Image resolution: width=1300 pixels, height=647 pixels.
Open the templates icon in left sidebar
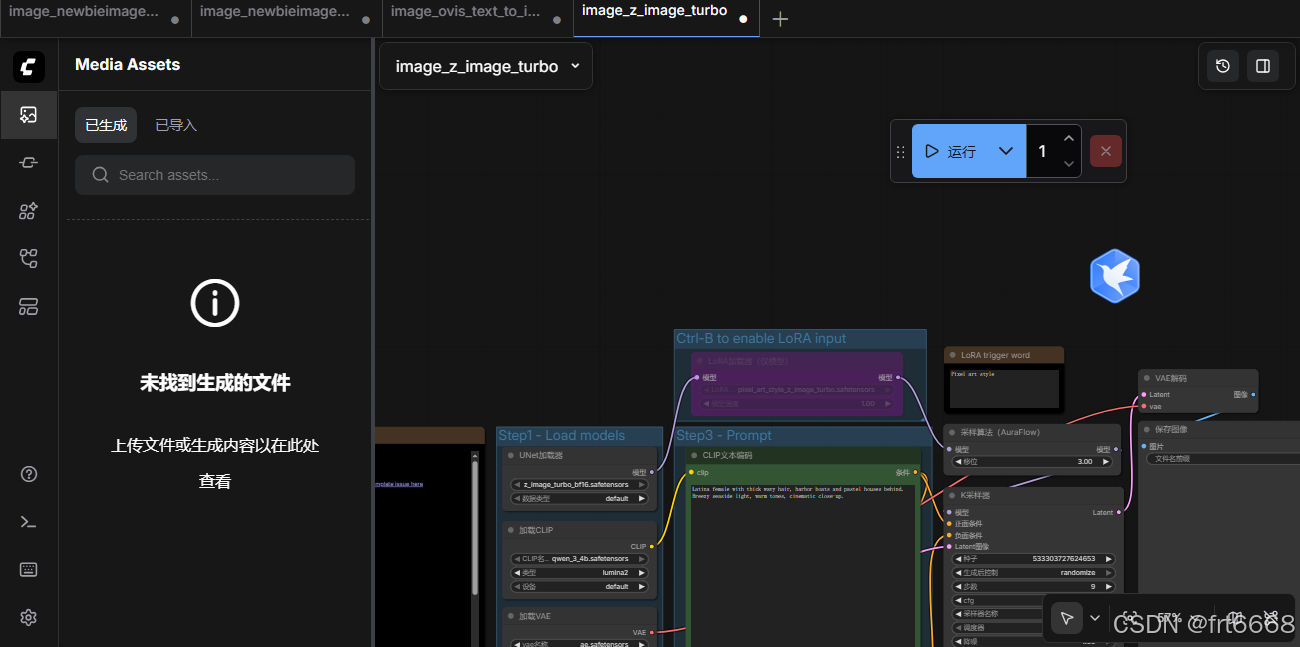28,307
